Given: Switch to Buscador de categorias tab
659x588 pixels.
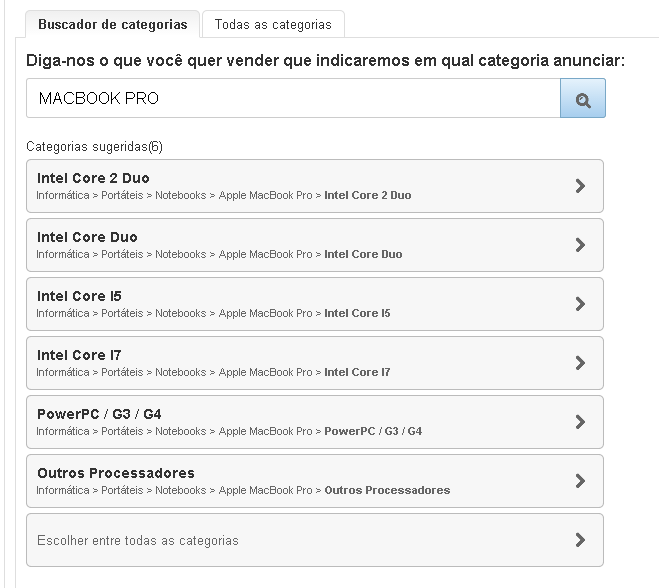Looking at the screenshot, I should click(x=113, y=24).
